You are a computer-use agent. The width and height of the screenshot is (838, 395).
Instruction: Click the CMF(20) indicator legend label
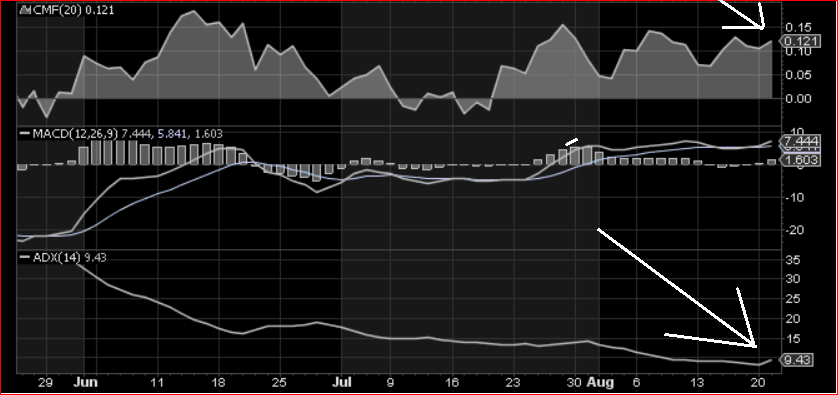click(x=57, y=10)
